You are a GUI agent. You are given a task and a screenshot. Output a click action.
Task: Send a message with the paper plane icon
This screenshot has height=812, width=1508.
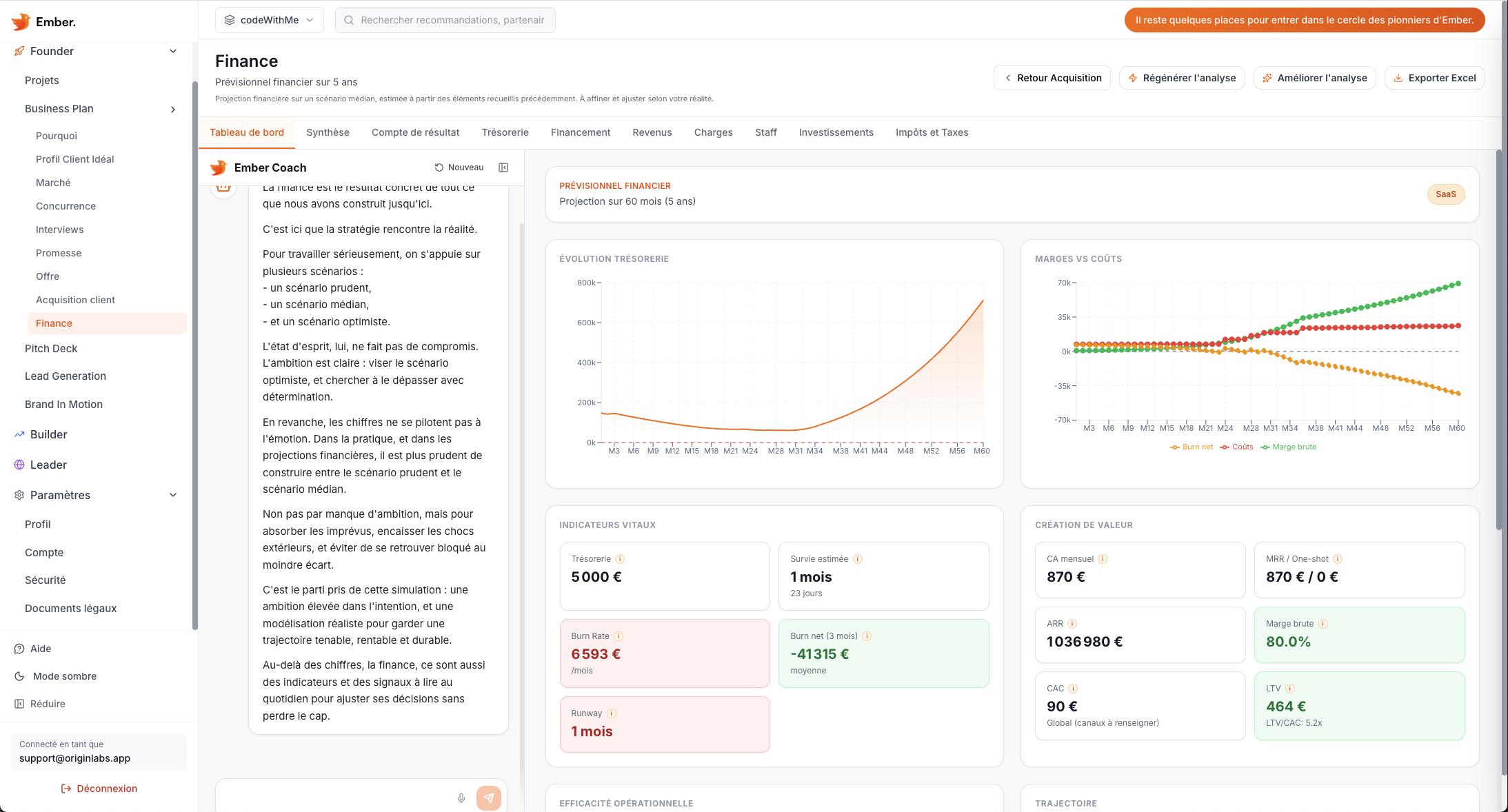pos(489,798)
